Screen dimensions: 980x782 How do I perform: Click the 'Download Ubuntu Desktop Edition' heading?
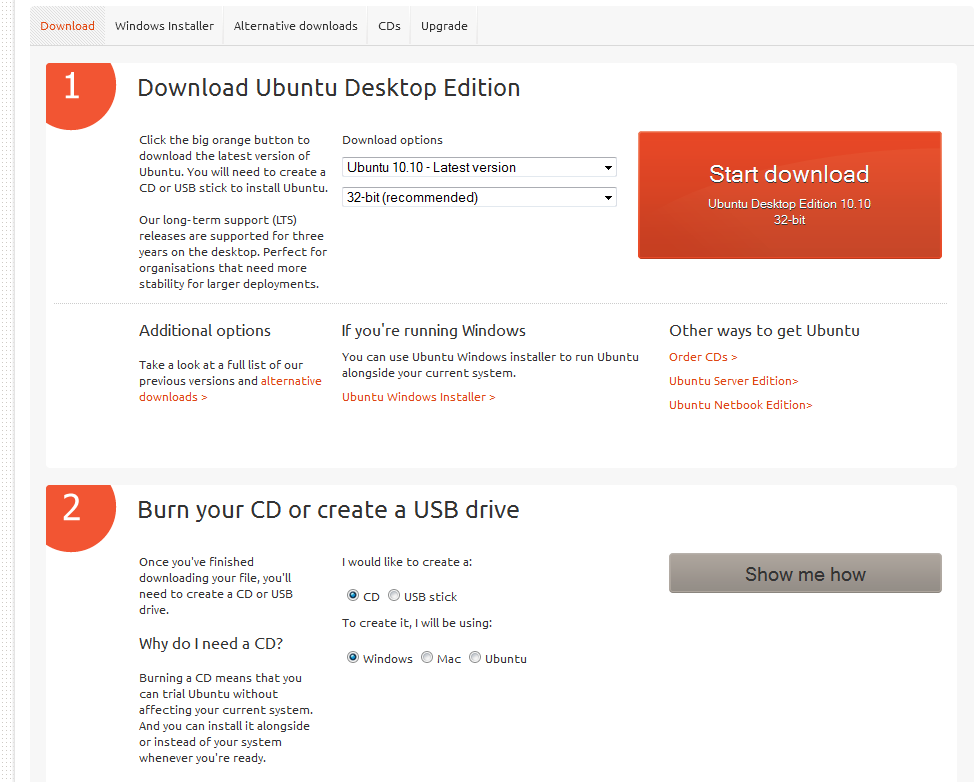329,88
